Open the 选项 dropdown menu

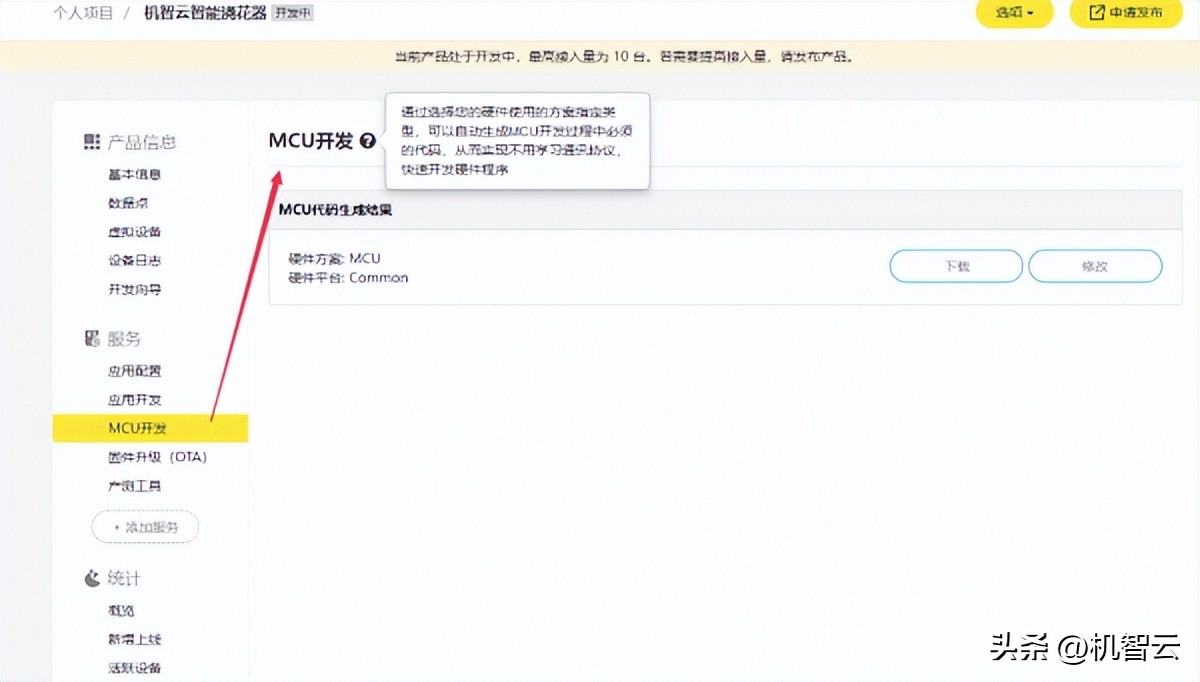pos(1013,14)
